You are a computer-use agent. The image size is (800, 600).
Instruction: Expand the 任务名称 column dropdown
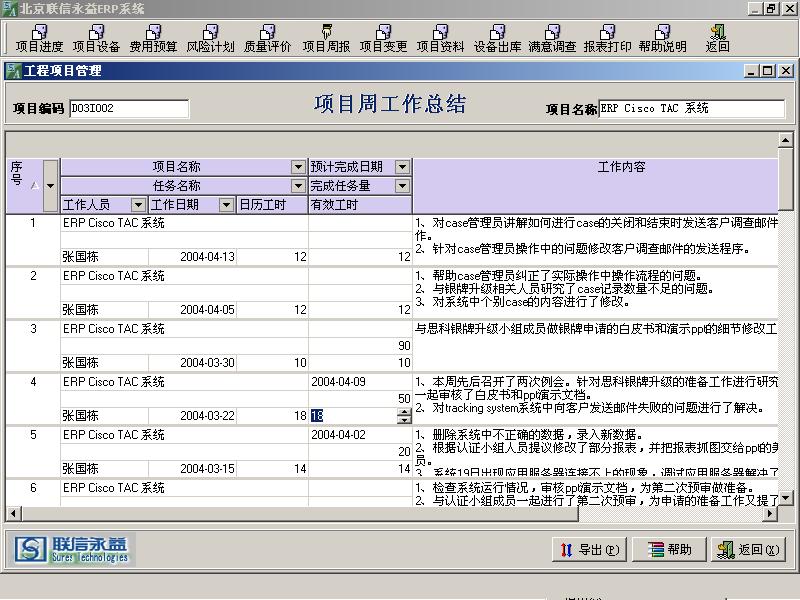click(298, 186)
